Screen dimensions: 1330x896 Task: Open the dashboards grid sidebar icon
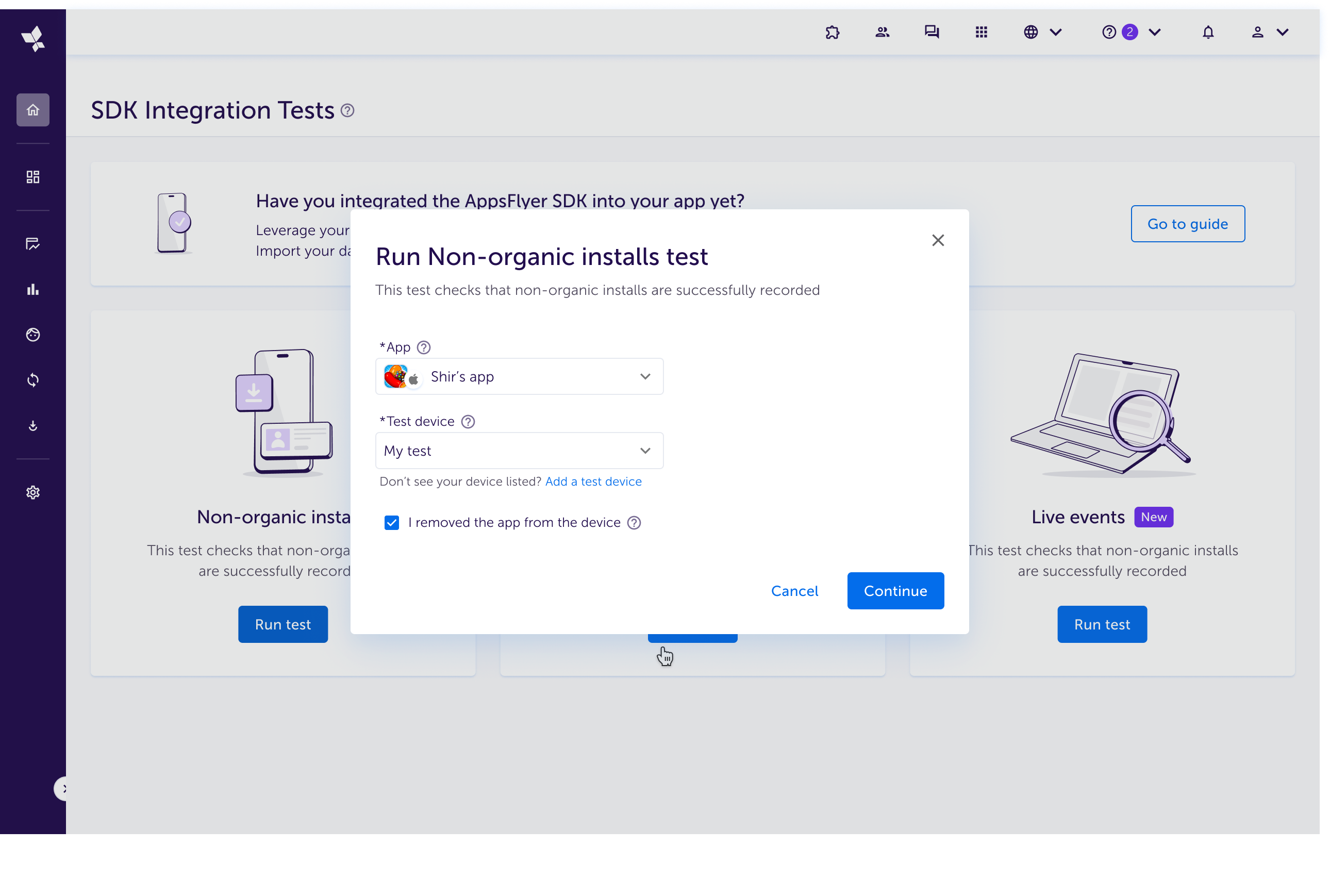click(x=32, y=177)
